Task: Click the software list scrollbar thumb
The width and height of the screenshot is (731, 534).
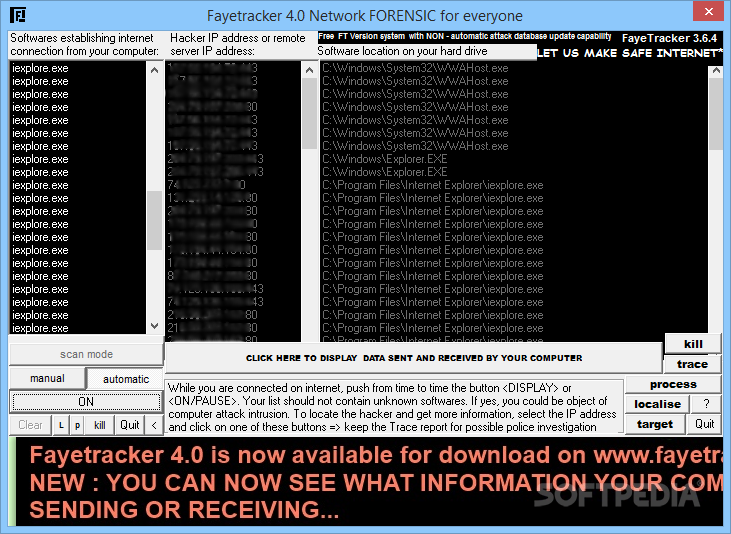Action: 154,221
